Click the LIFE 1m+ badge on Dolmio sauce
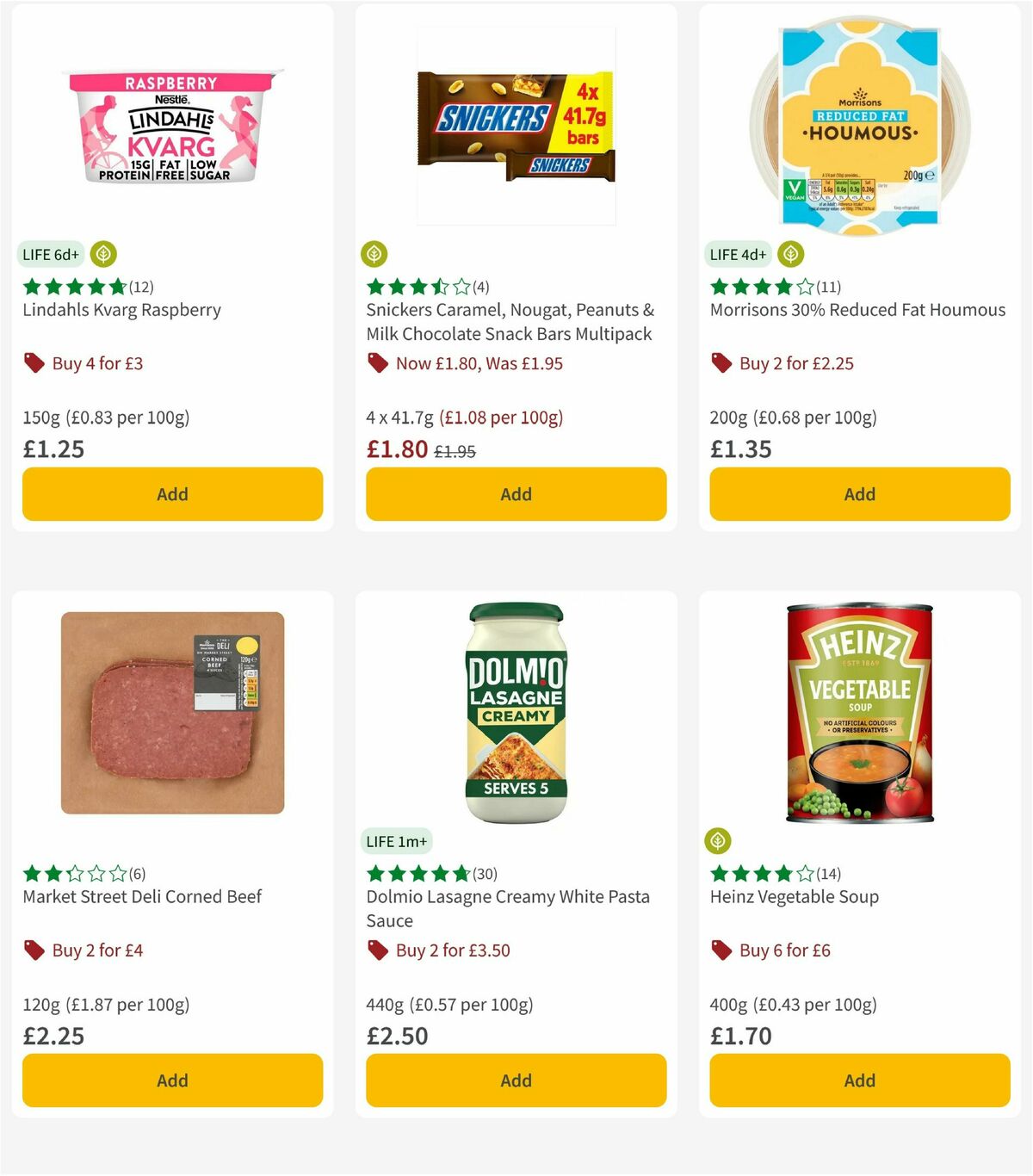The image size is (1033, 1176). [397, 841]
